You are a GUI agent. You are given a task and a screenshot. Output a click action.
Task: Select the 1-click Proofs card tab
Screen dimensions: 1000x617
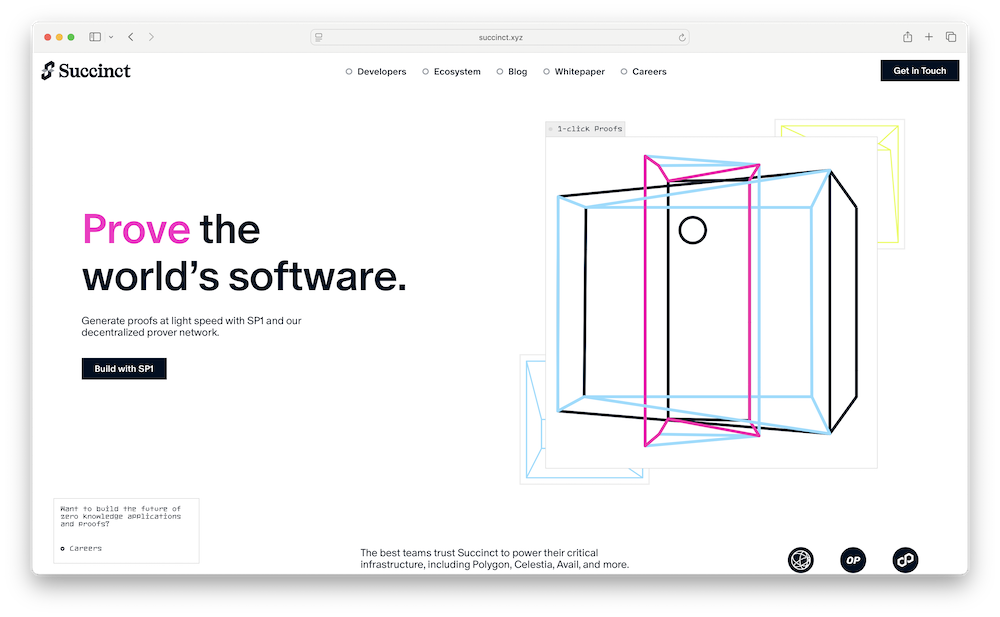(585, 129)
